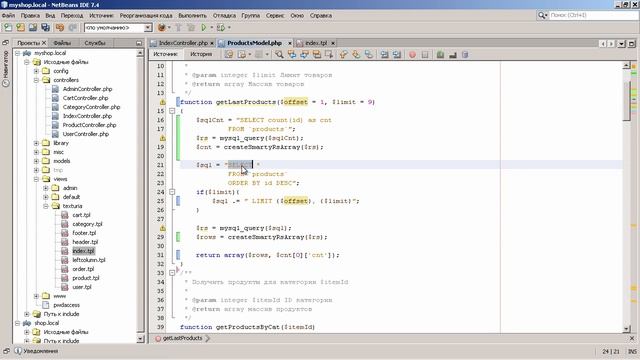640x360 pixels.
Task: Click the Shift Line Right icon
Action: 397,54
